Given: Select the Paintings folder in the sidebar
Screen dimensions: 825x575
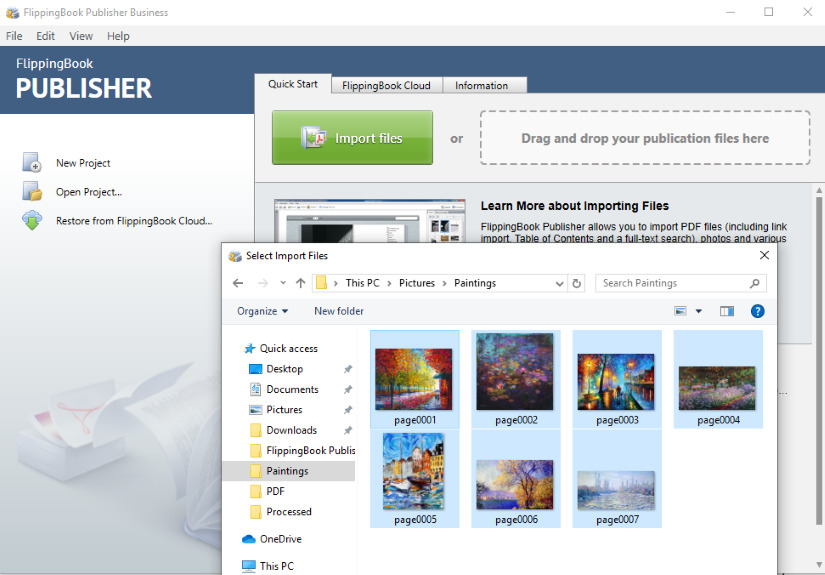Looking at the screenshot, I should (x=288, y=471).
